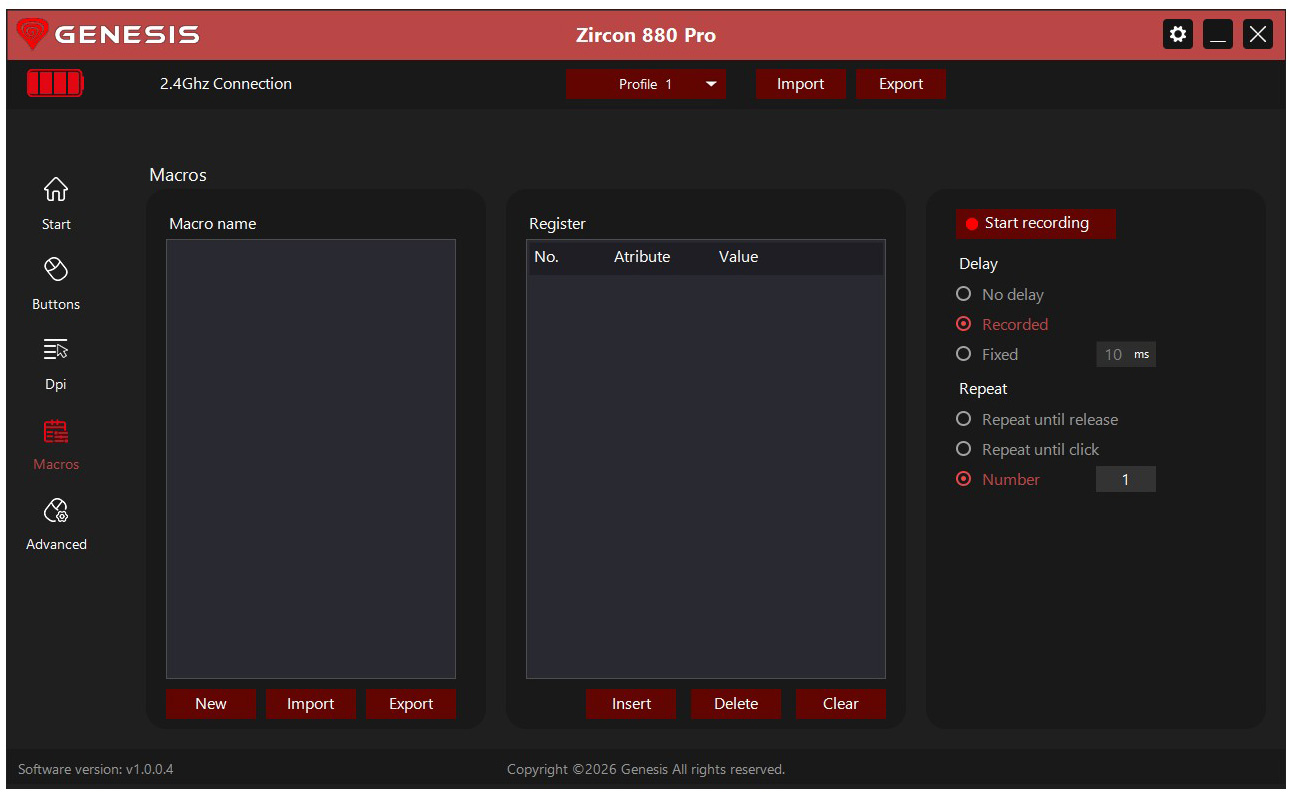Click Insert under the Register table

[631, 704]
